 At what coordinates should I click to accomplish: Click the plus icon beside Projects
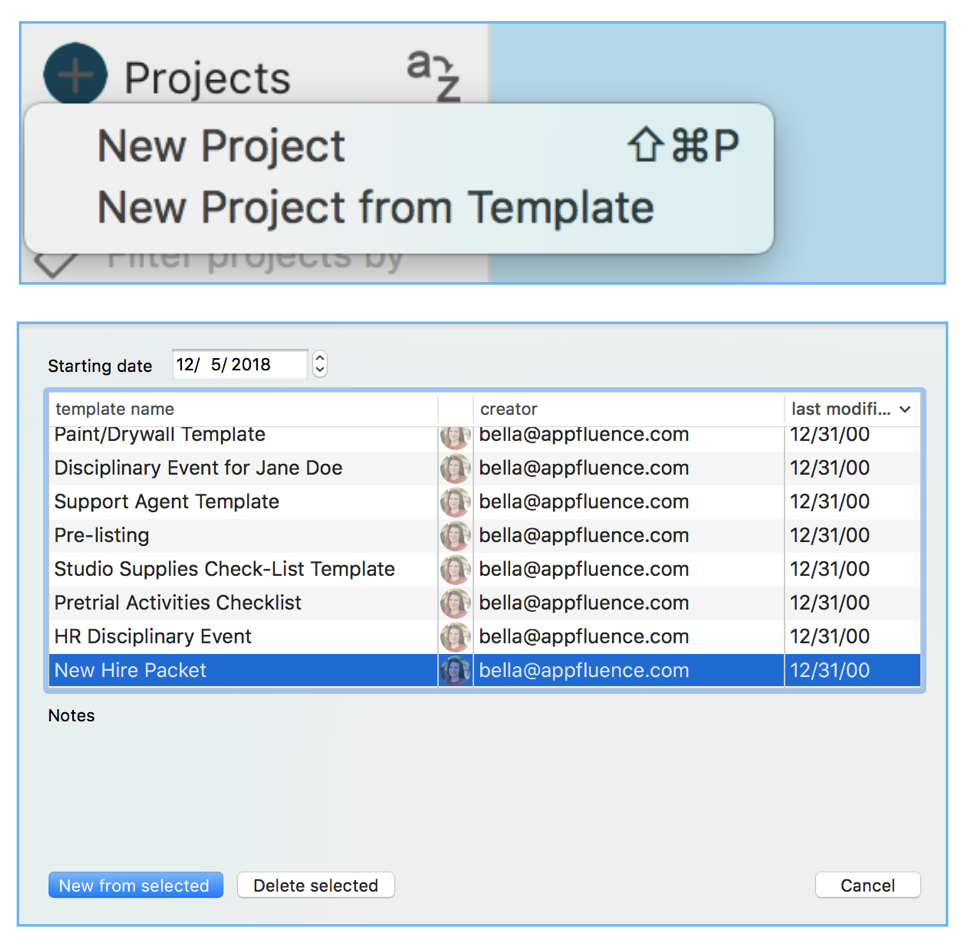[75, 75]
